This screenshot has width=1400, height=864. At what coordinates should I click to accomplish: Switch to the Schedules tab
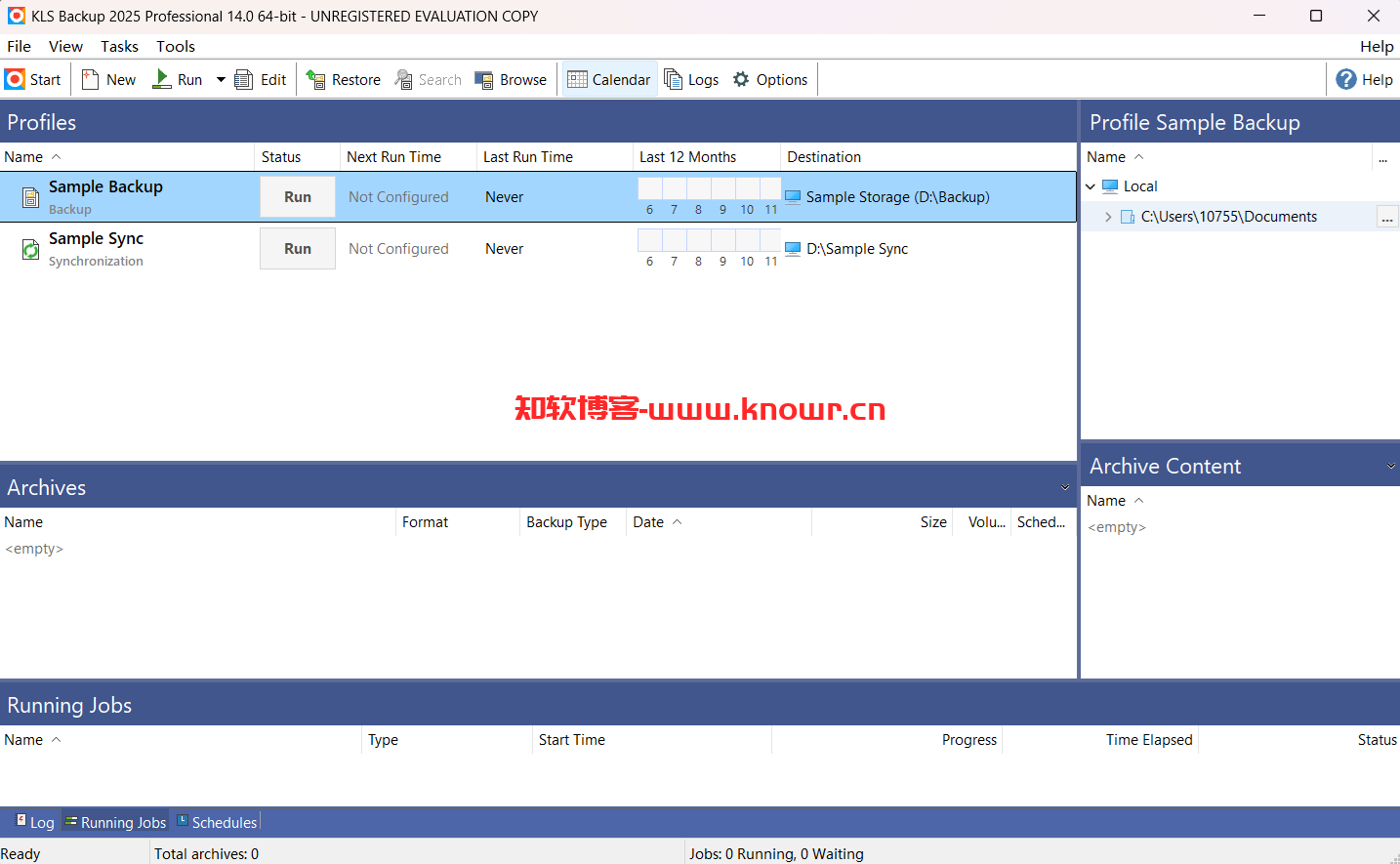click(x=217, y=822)
